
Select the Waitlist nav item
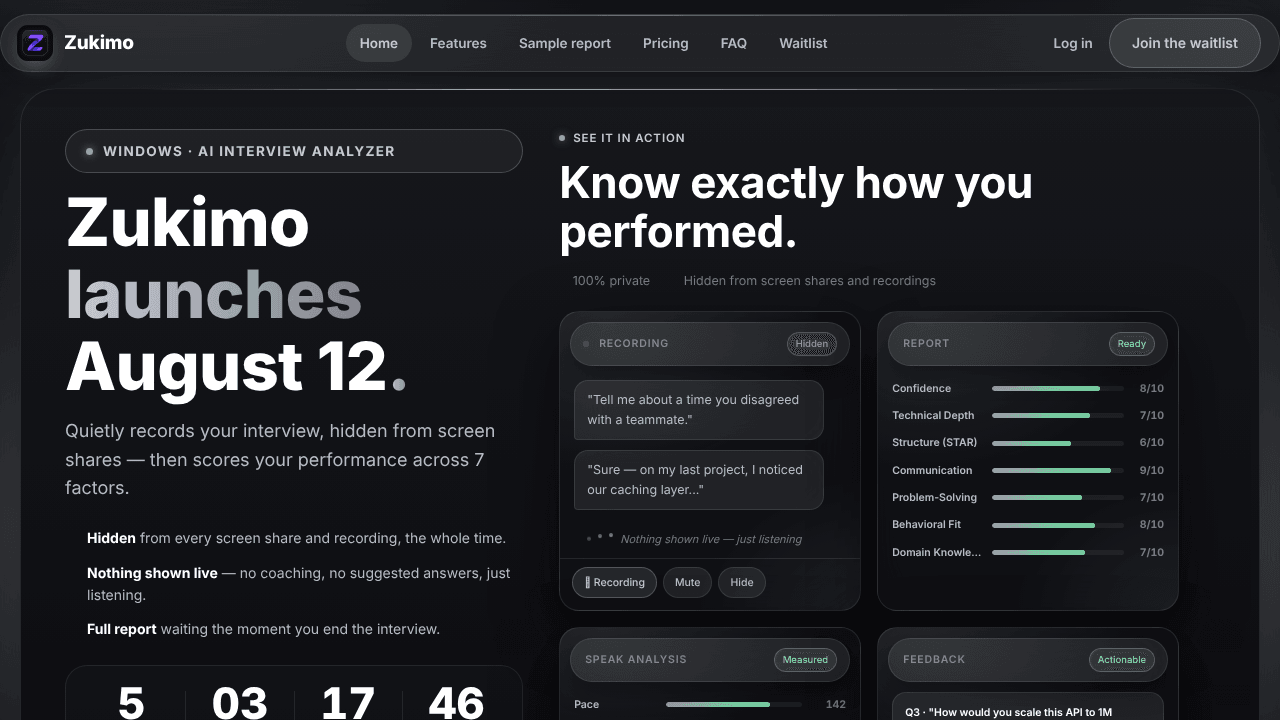803,43
